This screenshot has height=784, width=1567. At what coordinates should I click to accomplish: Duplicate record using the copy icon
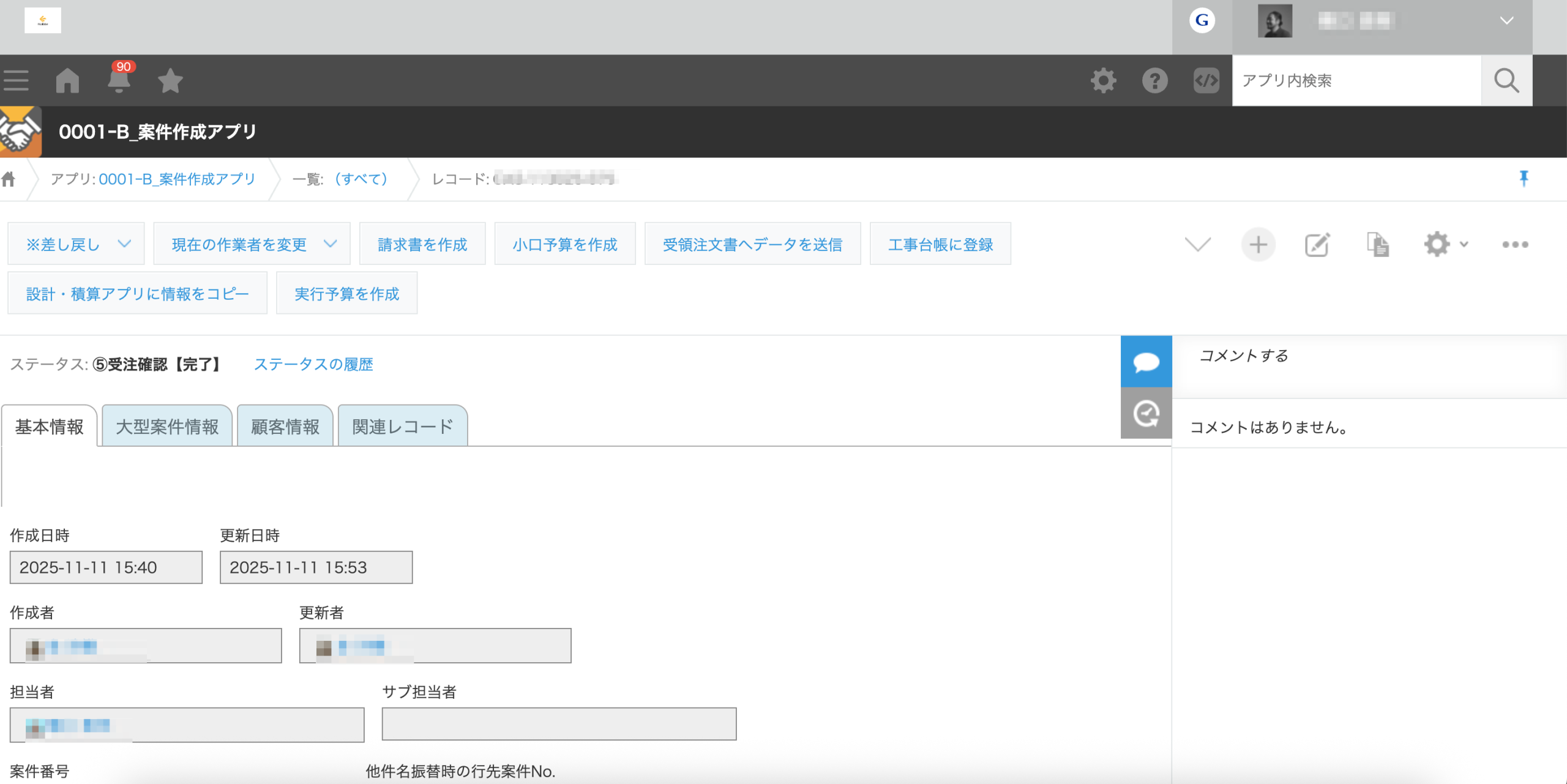pyautogui.click(x=1377, y=245)
